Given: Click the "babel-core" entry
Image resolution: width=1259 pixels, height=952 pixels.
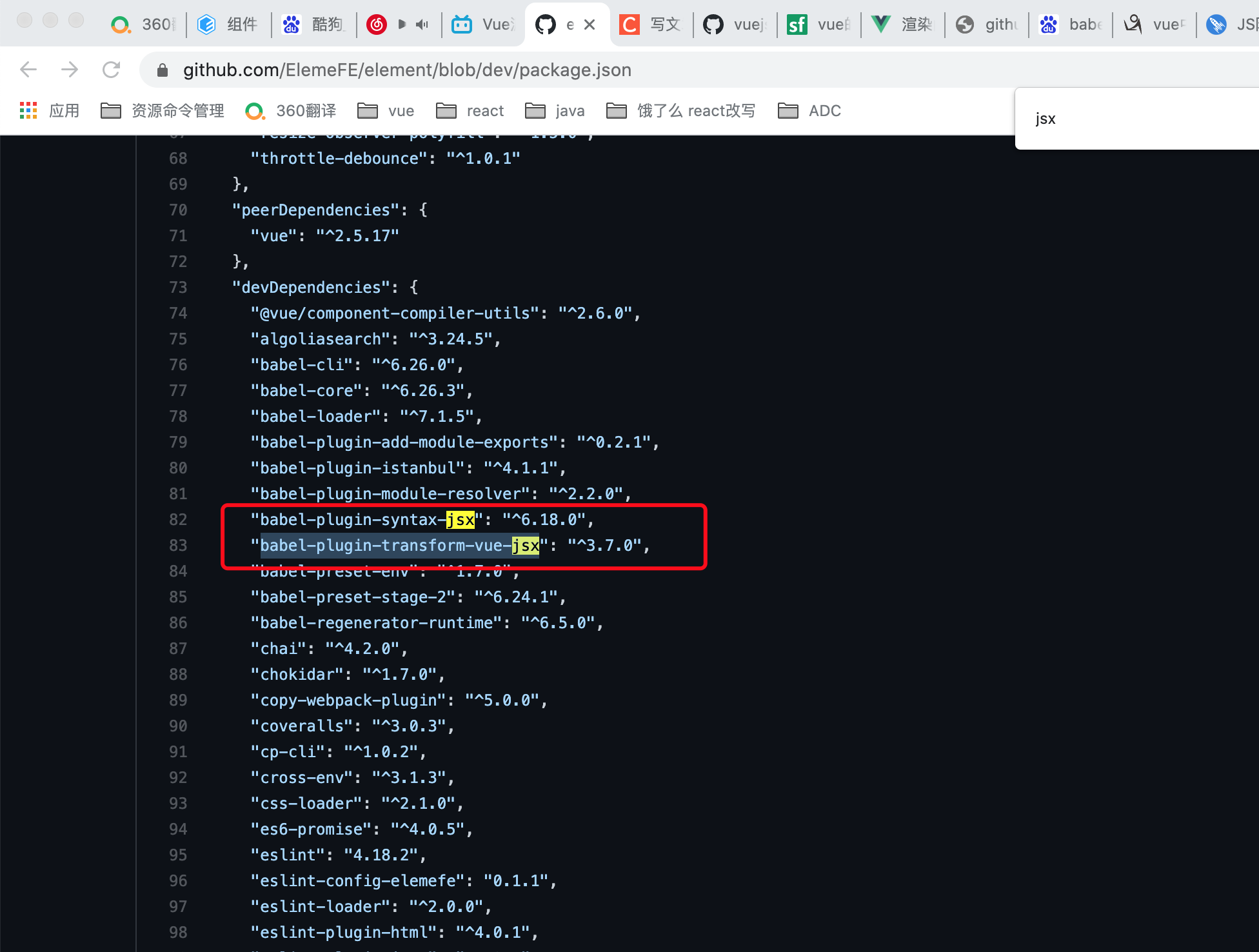Looking at the screenshot, I should coord(362,391).
